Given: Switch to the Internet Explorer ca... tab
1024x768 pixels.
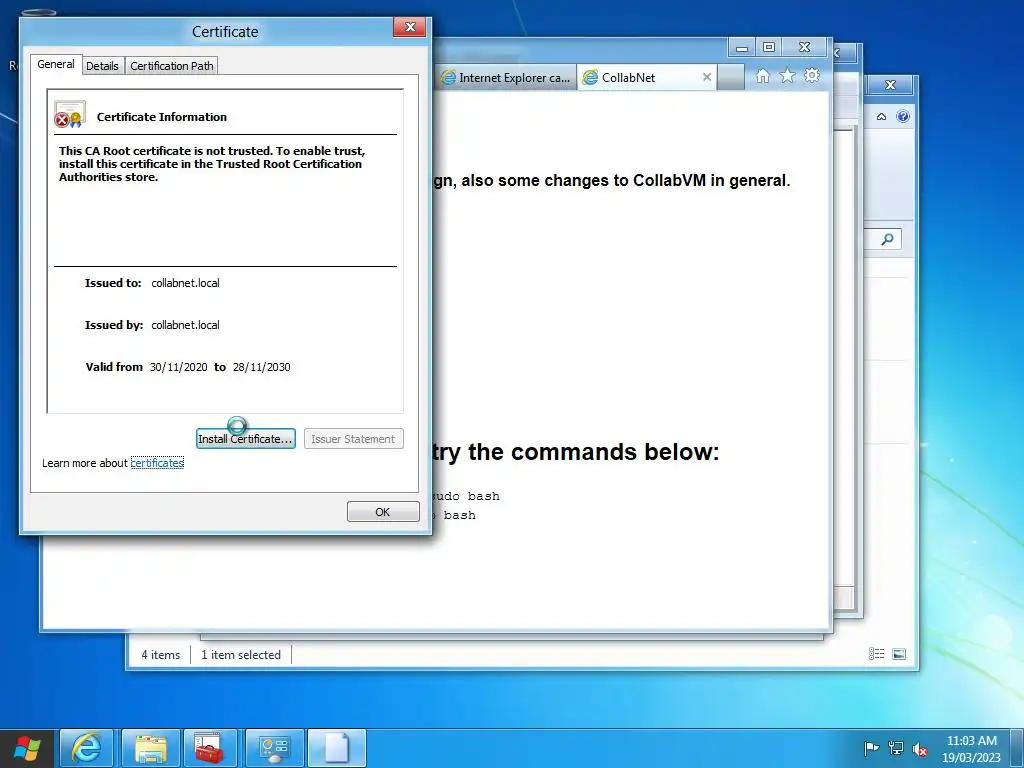Looking at the screenshot, I should [507, 77].
